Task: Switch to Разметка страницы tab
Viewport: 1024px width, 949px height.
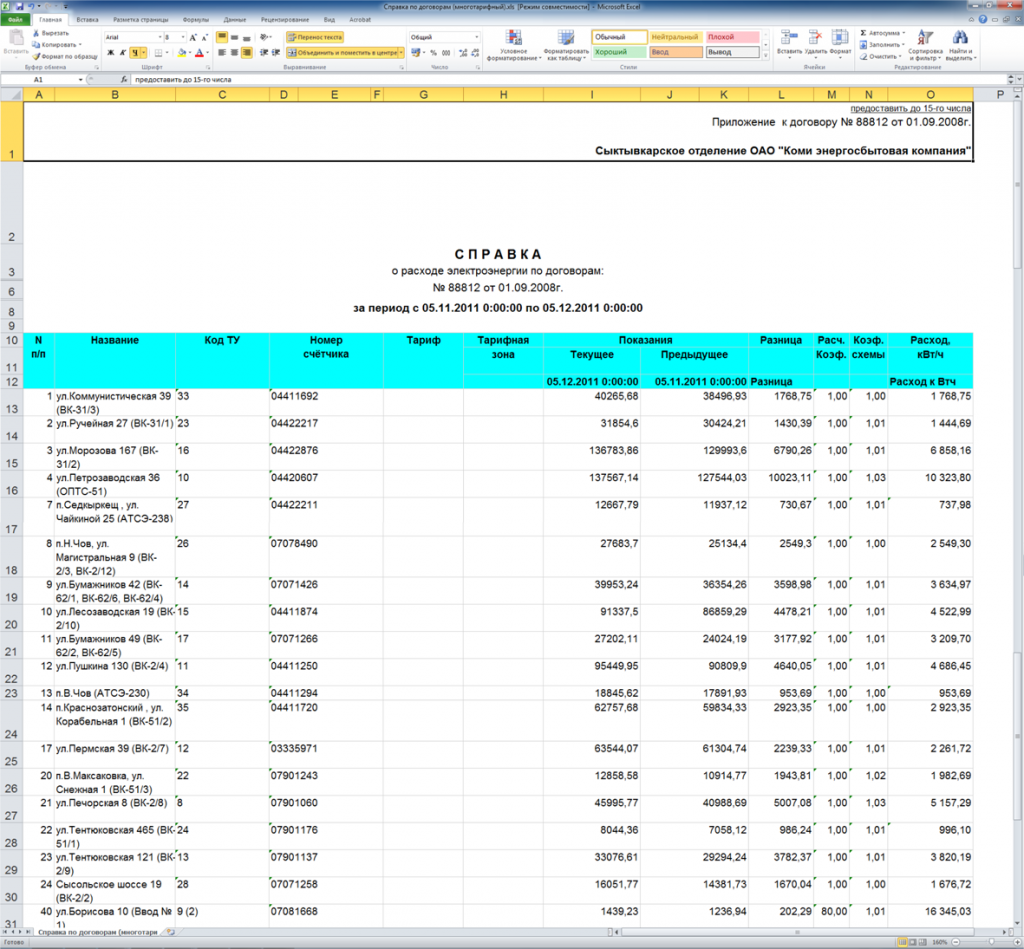Action: (140, 20)
